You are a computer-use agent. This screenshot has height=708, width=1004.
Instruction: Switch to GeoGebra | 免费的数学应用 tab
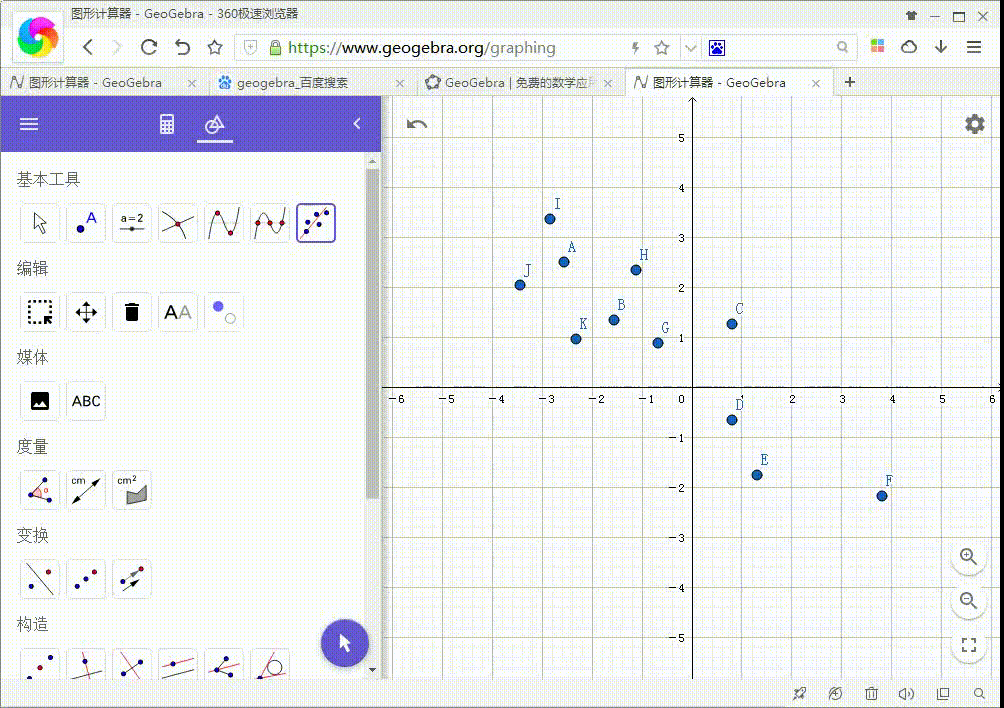coord(519,83)
